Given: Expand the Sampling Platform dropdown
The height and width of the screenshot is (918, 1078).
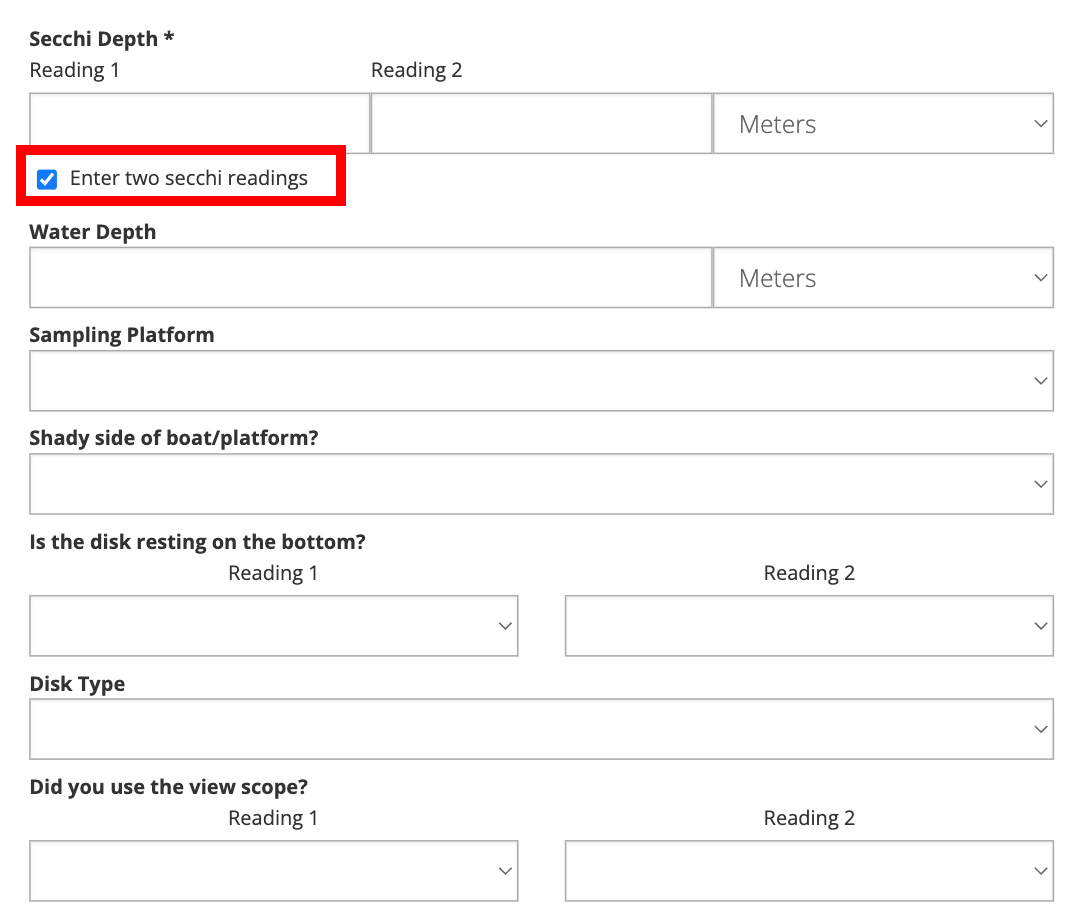Looking at the screenshot, I should tap(541, 381).
